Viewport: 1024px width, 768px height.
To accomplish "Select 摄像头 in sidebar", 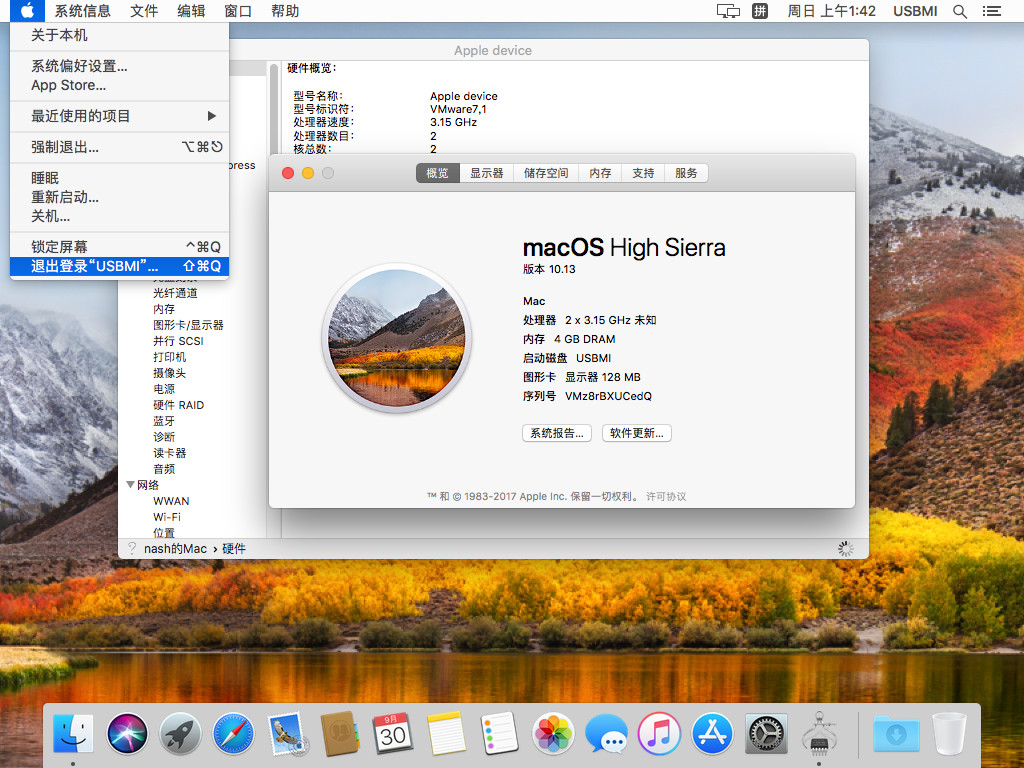I will pos(170,373).
